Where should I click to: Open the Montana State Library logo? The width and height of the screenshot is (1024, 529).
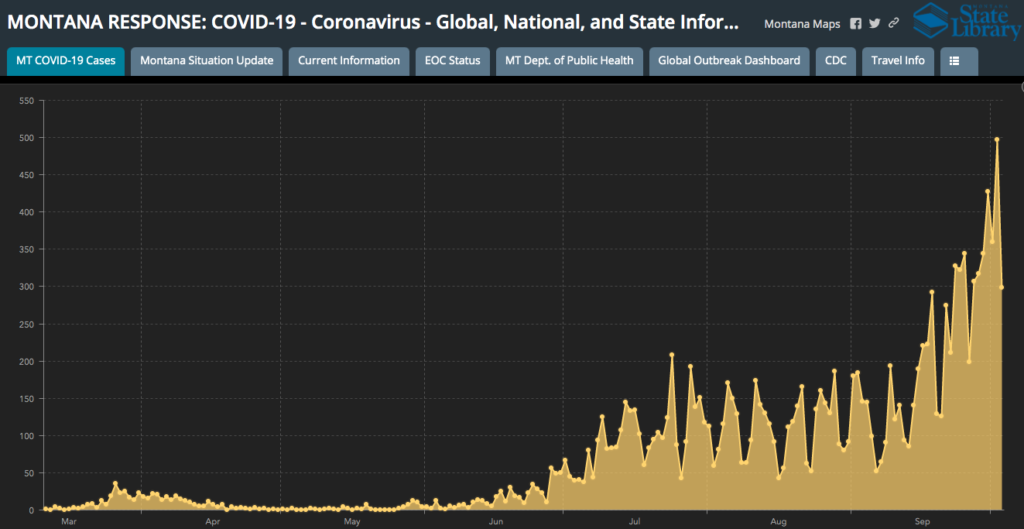(967, 22)
